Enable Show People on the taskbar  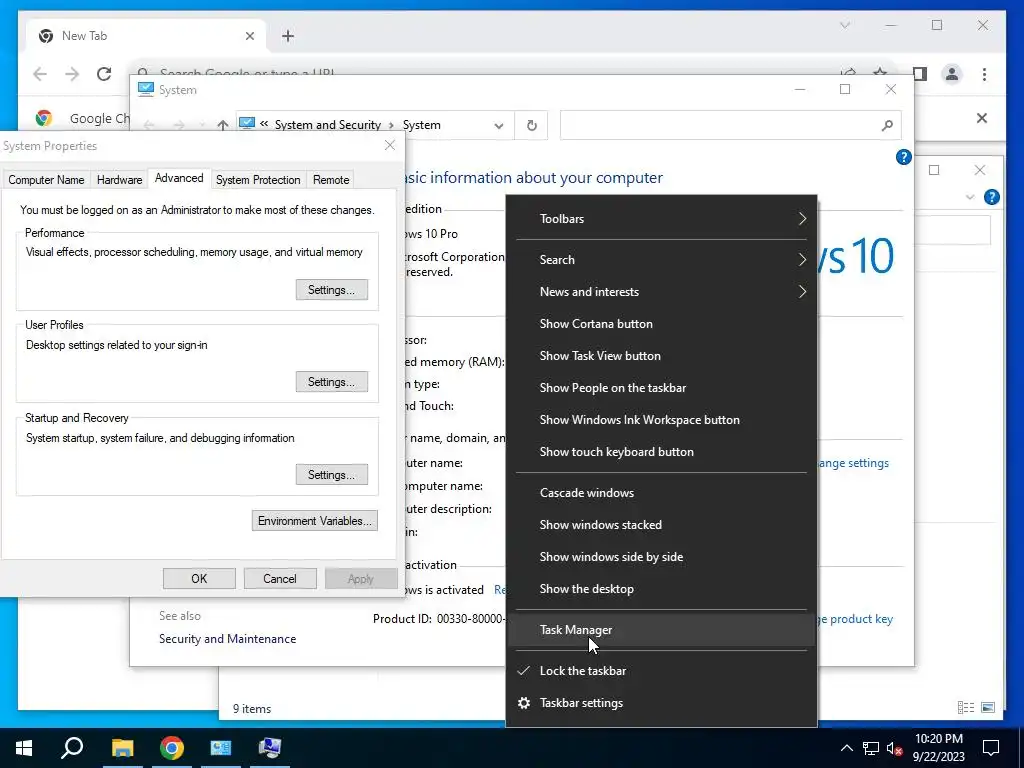[x=661, y=387]
